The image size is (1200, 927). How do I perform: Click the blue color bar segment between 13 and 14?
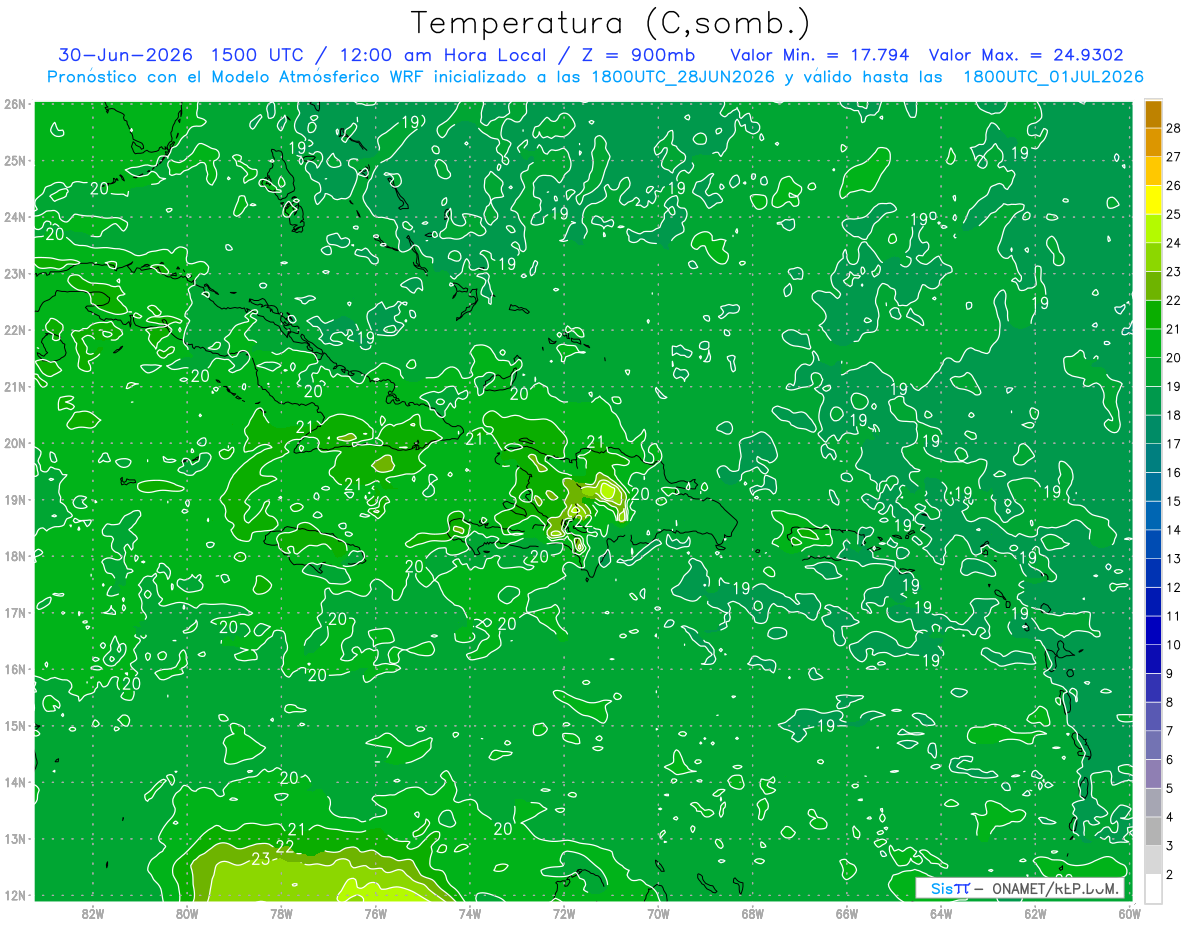tap(1153, 544)
